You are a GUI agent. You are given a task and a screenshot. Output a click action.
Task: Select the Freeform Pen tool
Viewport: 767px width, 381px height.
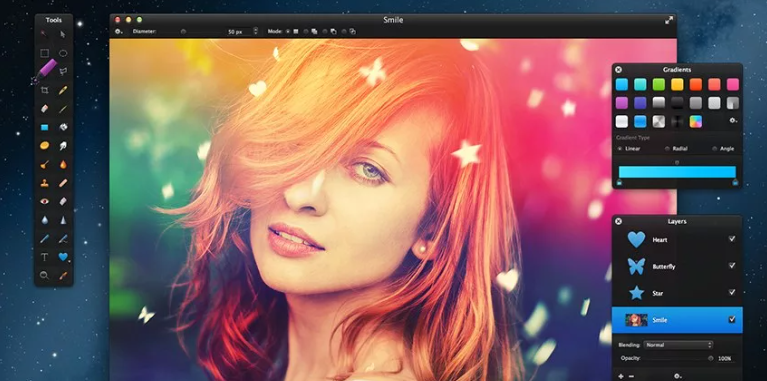tap(63, 239)
